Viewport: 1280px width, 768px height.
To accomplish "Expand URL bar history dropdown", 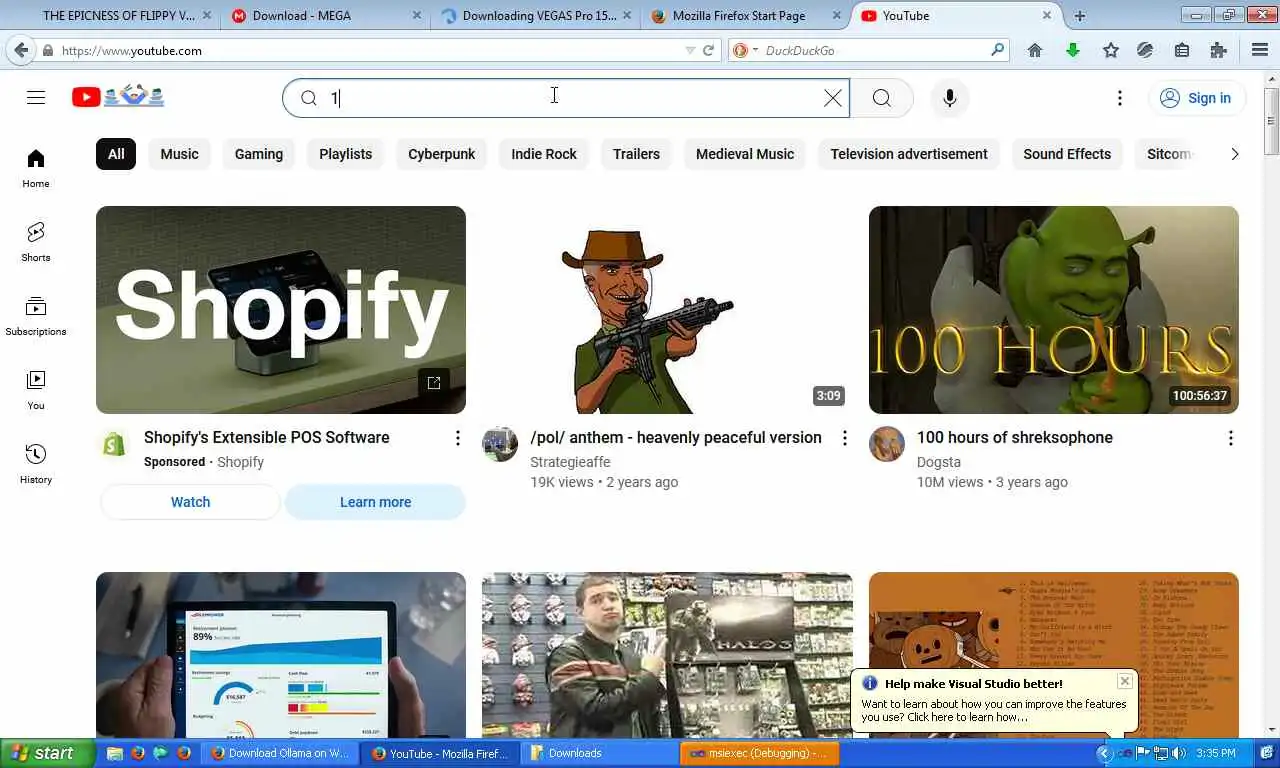I will 690,50.
